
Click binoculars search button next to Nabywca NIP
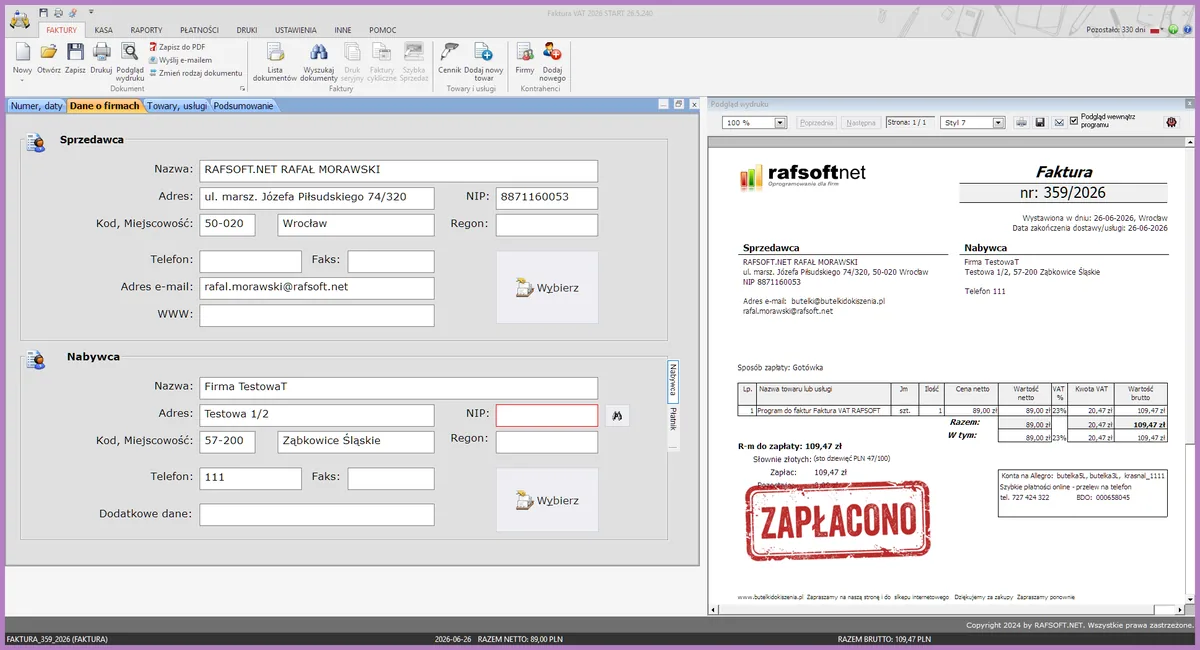(617, 415)
